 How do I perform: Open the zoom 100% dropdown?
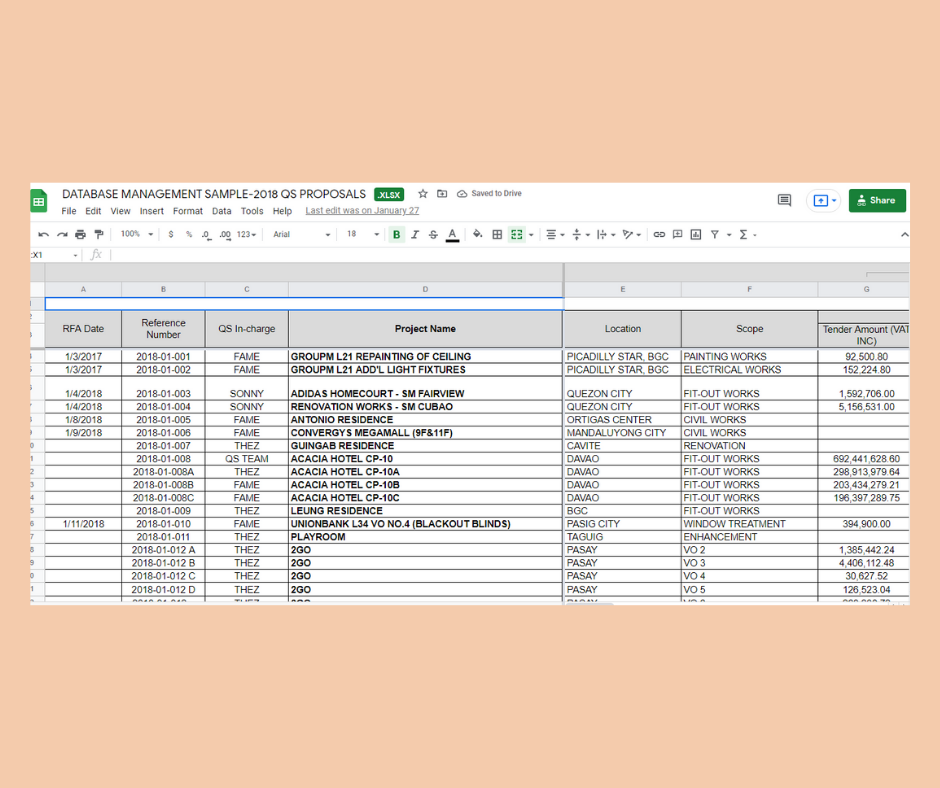[137, 234]
